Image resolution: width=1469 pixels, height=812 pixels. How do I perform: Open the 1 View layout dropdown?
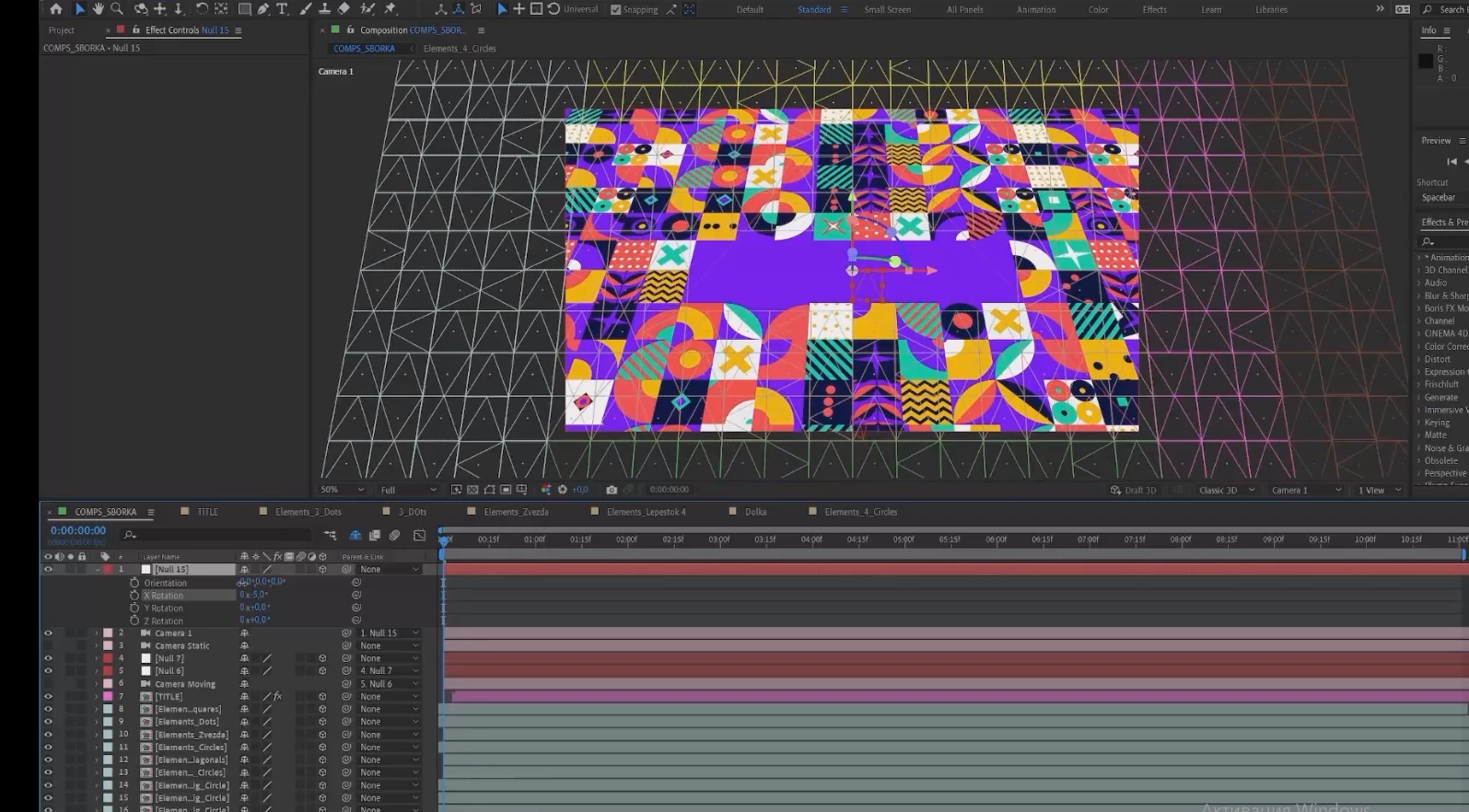click(1379, 490)
